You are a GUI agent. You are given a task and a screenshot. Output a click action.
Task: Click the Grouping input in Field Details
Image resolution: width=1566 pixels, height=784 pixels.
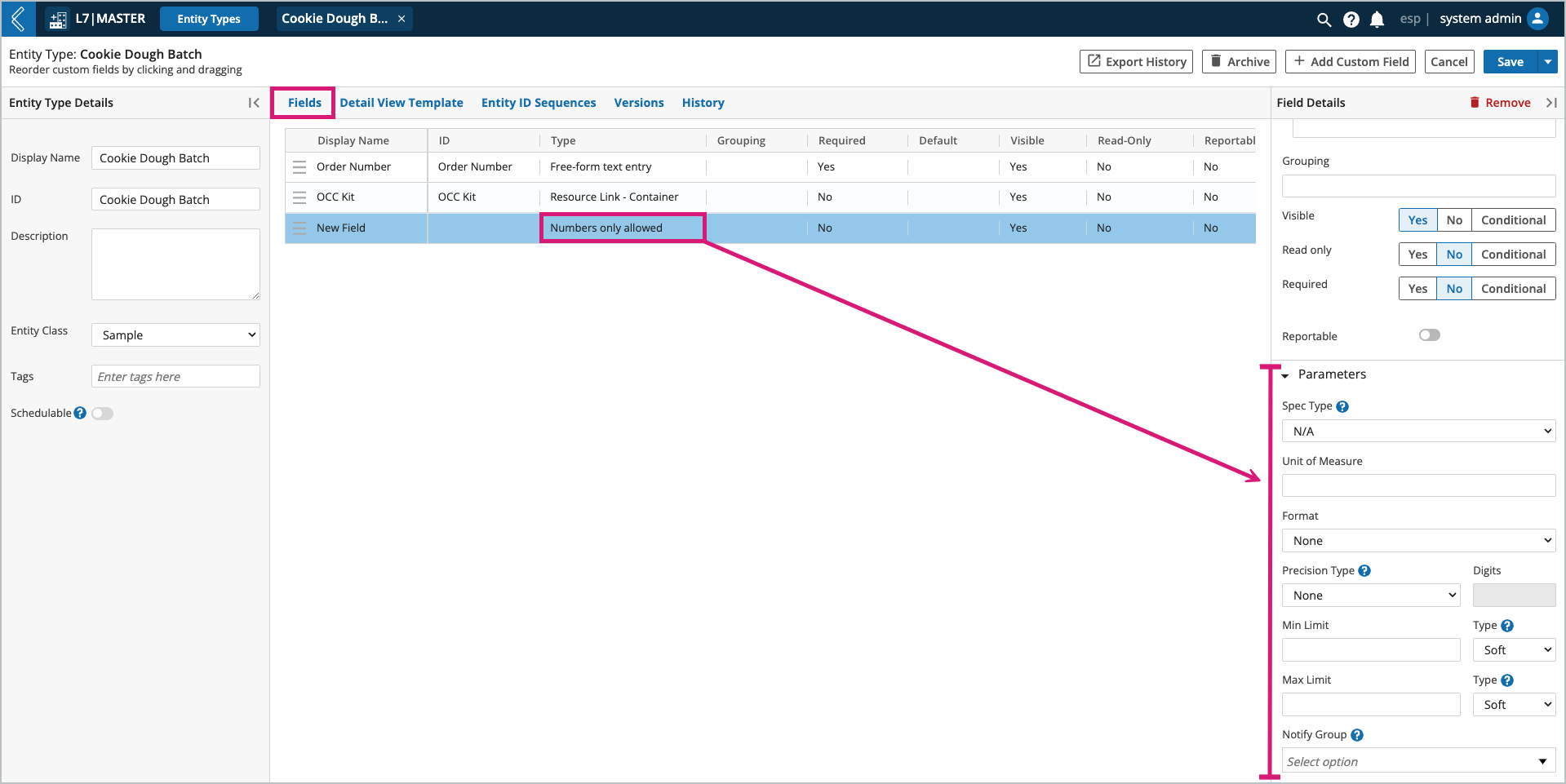[1418, 186]
